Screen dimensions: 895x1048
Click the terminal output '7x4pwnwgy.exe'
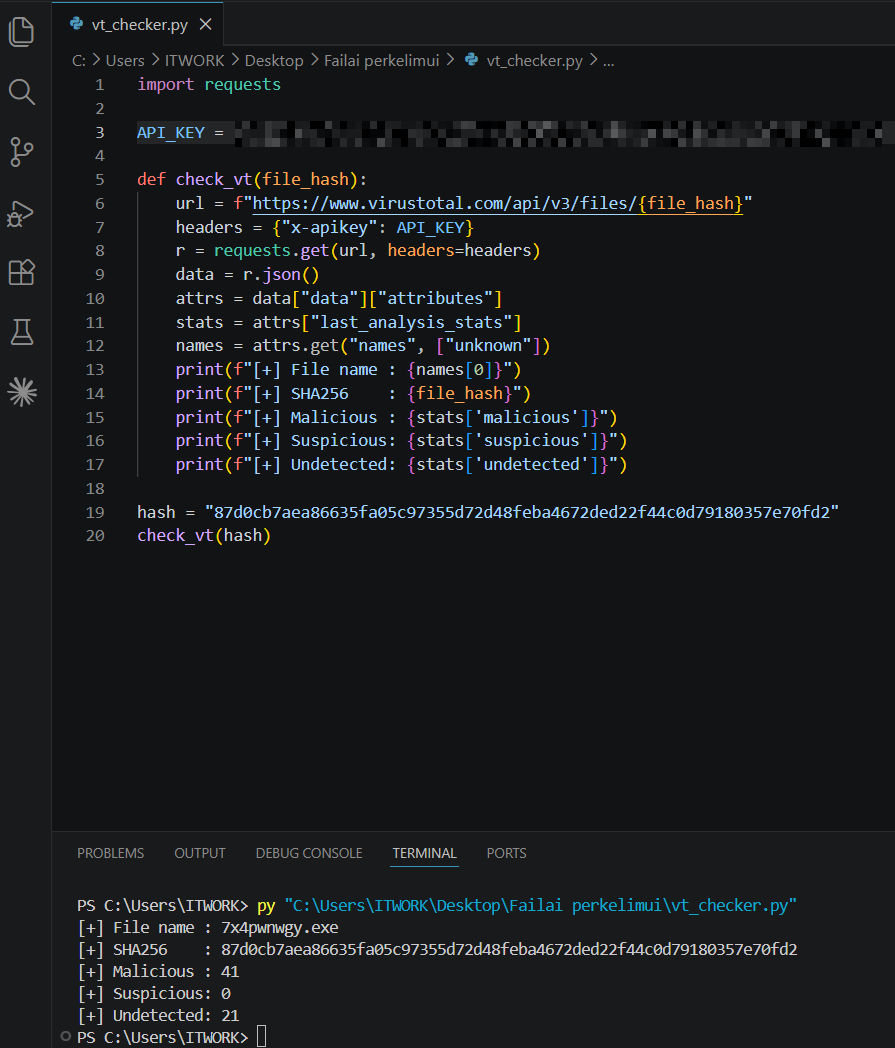click(x=279, y=928)
